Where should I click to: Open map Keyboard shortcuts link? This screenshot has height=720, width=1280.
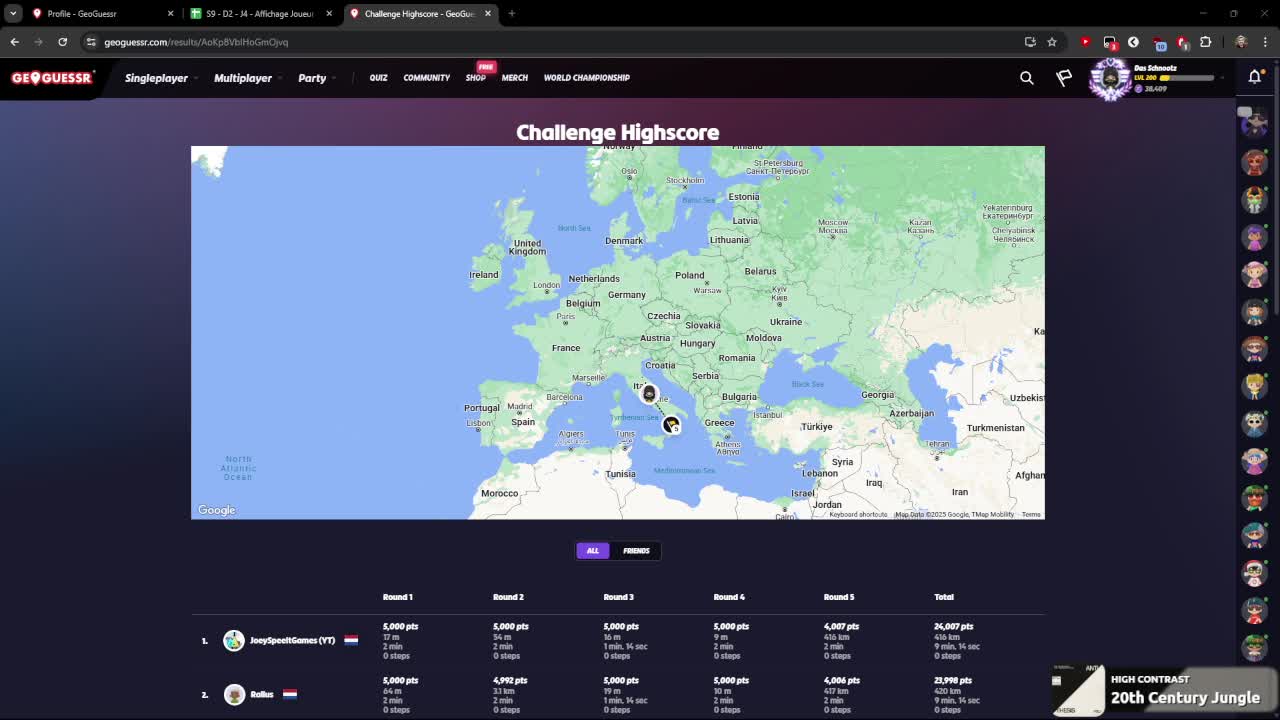pos(858,514)
